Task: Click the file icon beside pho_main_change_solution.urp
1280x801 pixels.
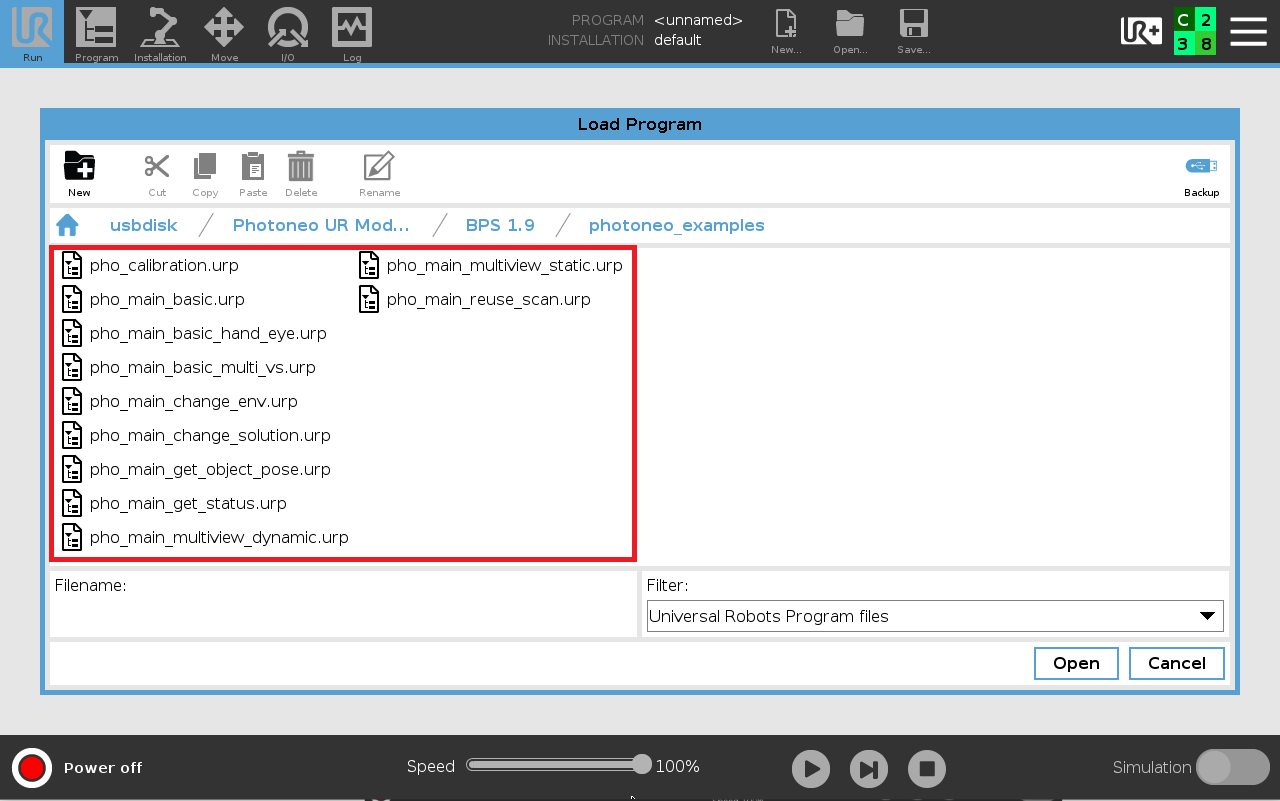Action: 72,435
